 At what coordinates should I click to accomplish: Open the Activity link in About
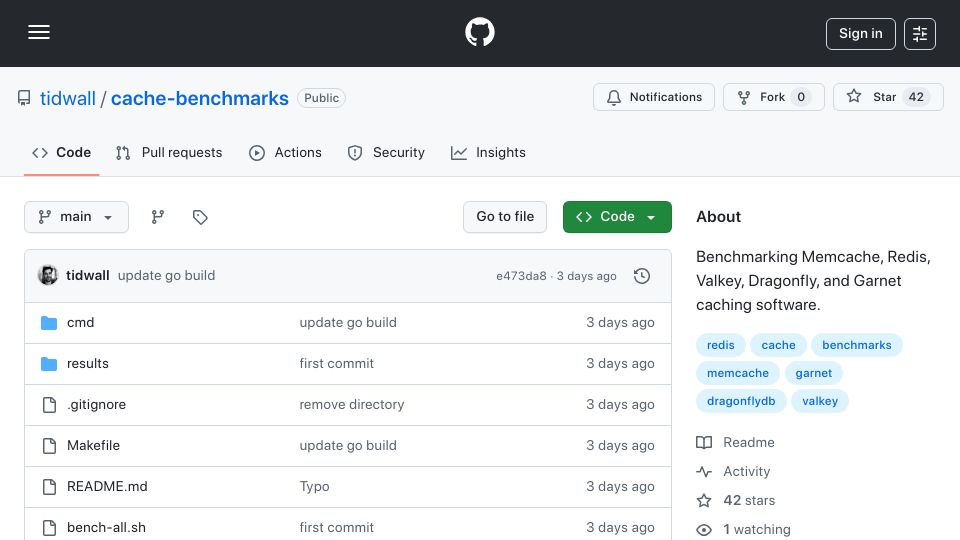(x=733, y=471)
